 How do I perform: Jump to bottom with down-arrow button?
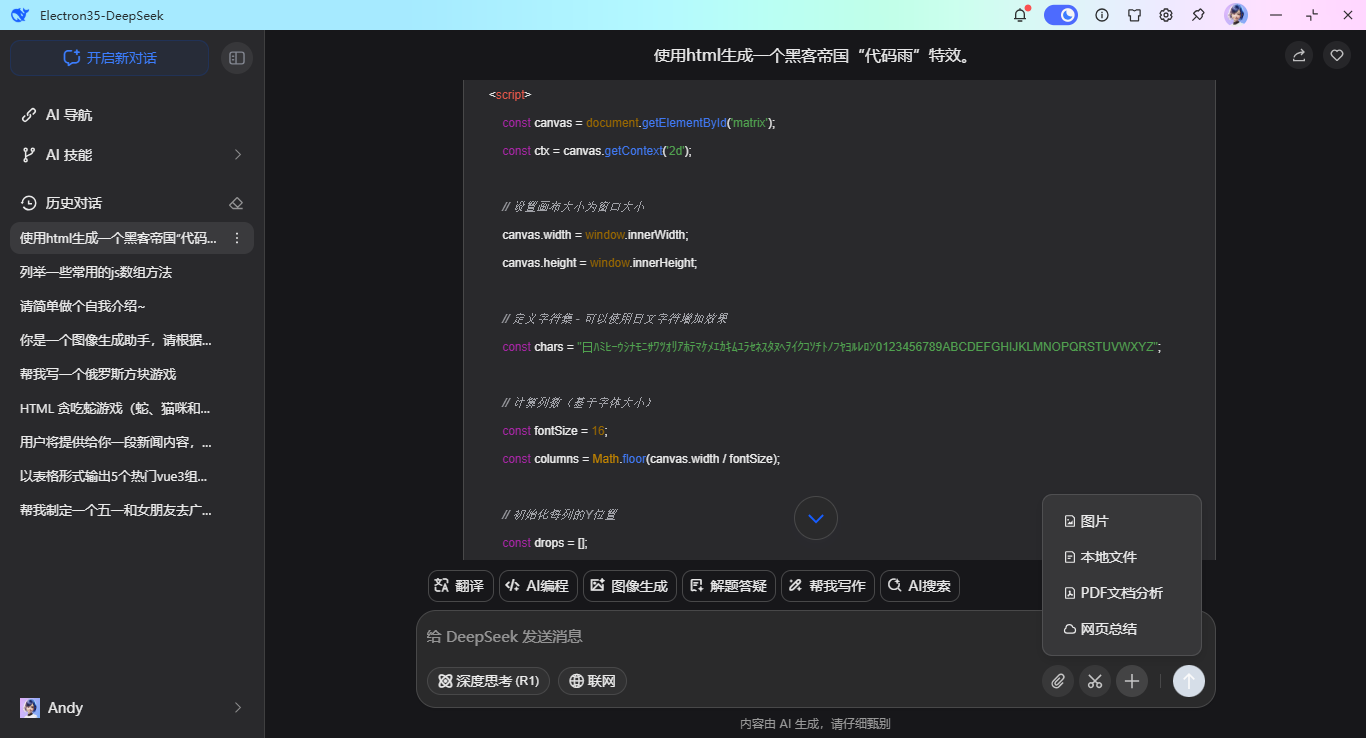click(x=816, y=518)
